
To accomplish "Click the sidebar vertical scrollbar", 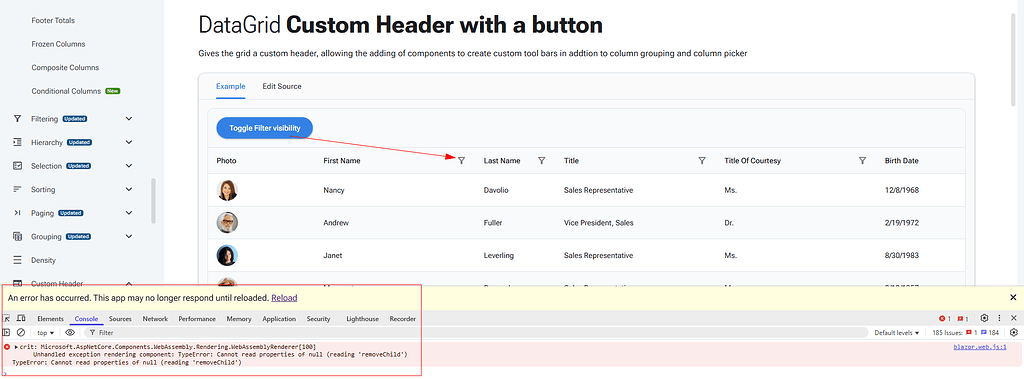I will pyautogui.click(x=153, y=201).
